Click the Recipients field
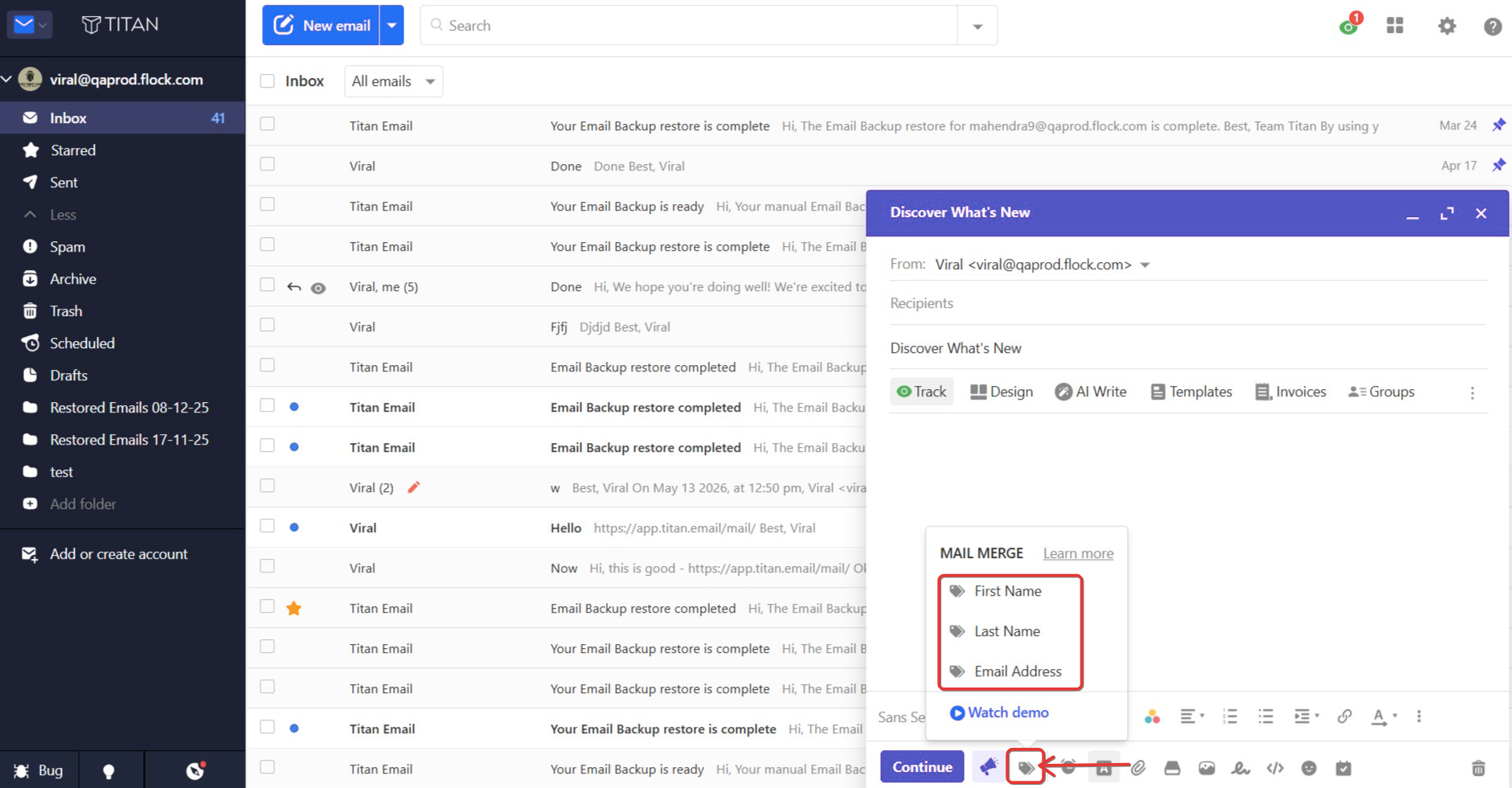 [1188, 303]
